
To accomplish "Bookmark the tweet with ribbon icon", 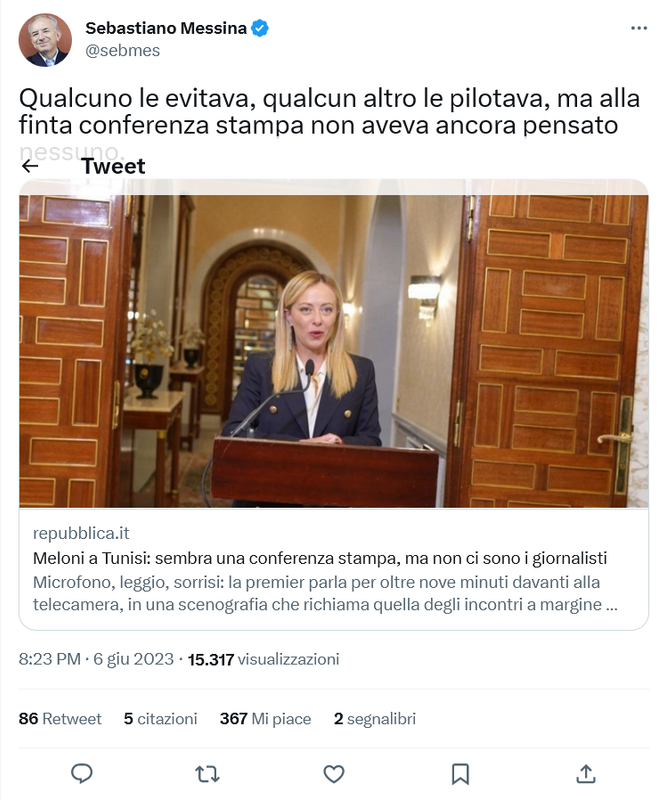I will point(460,774).
